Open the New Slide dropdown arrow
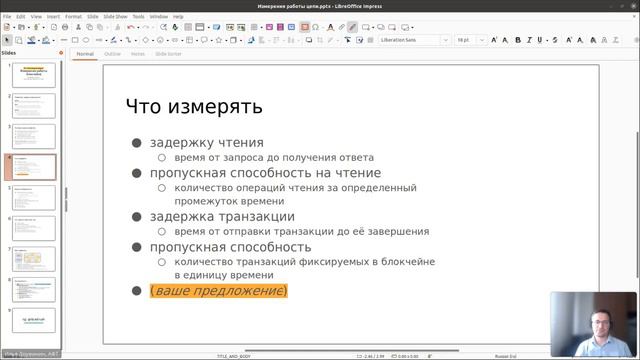Viewport: 640px width, 360px height. 373,27
